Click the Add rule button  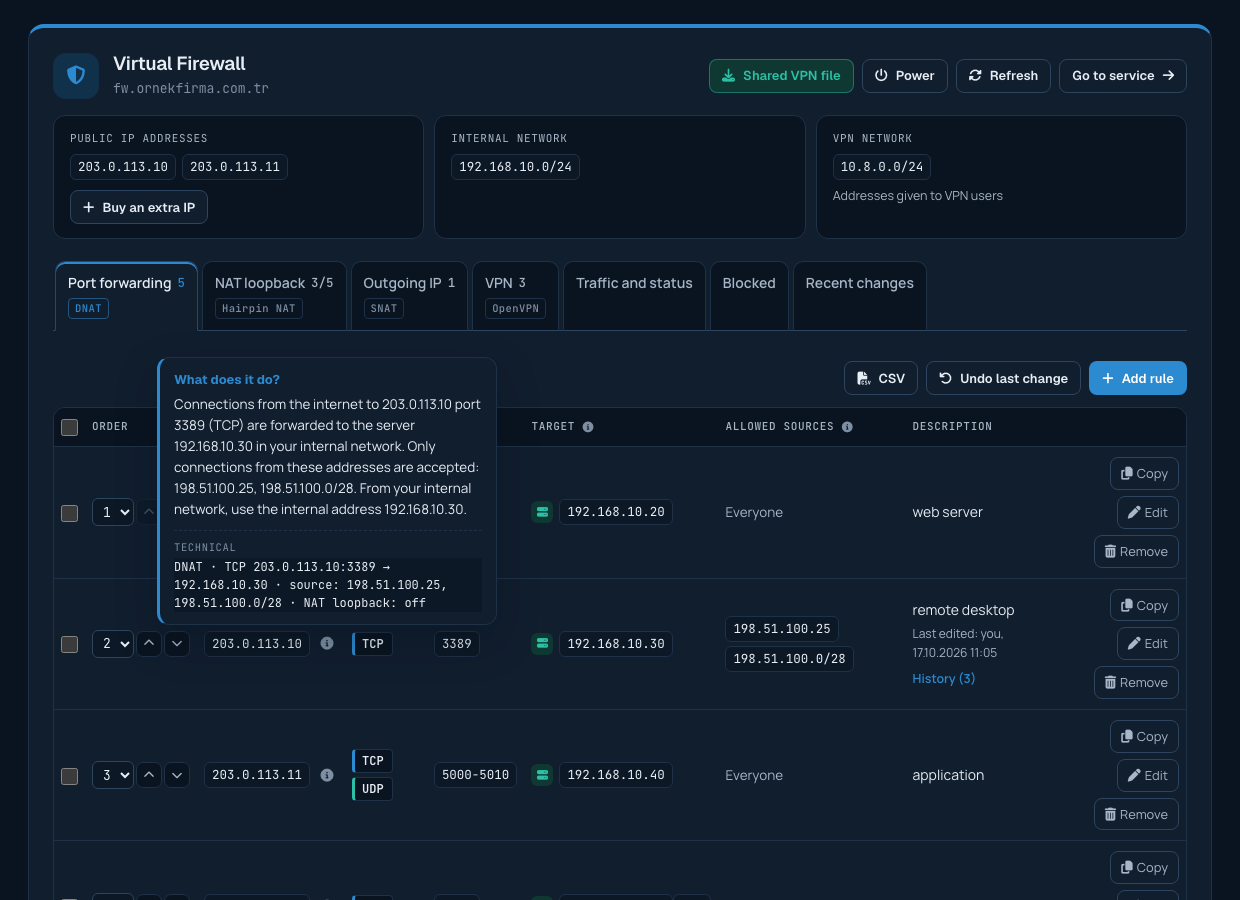(x=1138, y=378)
